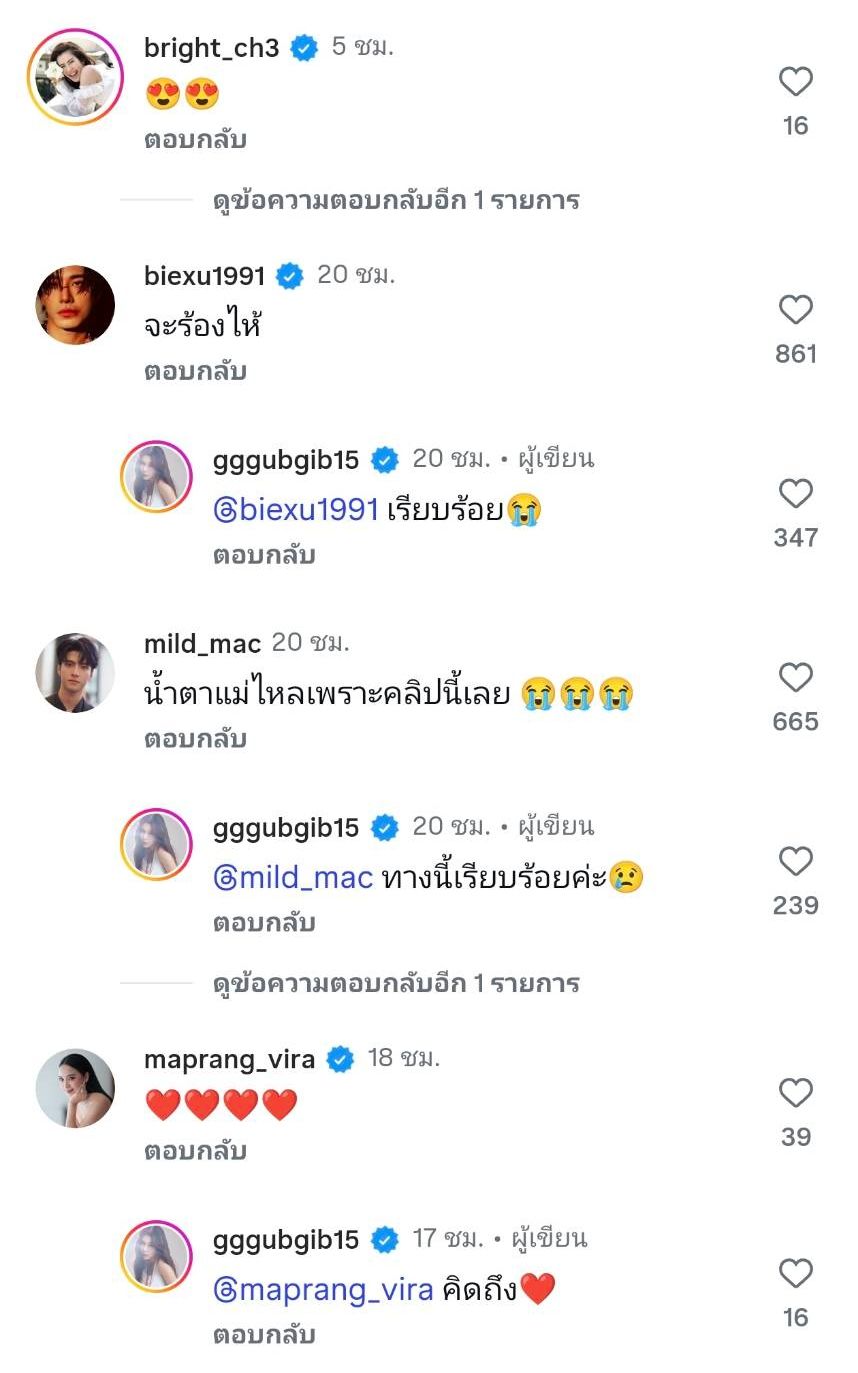
Task: Reply to biexu1991's comment
Action: 195,372
